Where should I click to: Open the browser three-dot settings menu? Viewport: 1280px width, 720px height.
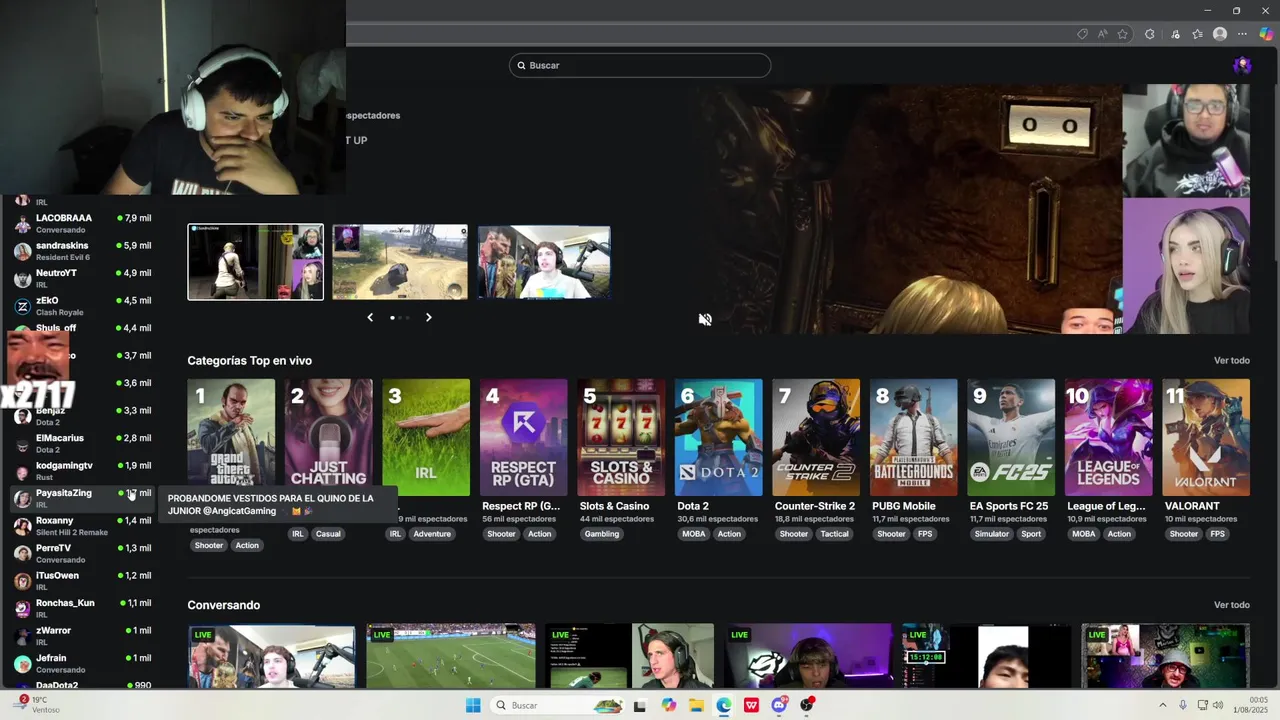click(x=1243, y=34)
